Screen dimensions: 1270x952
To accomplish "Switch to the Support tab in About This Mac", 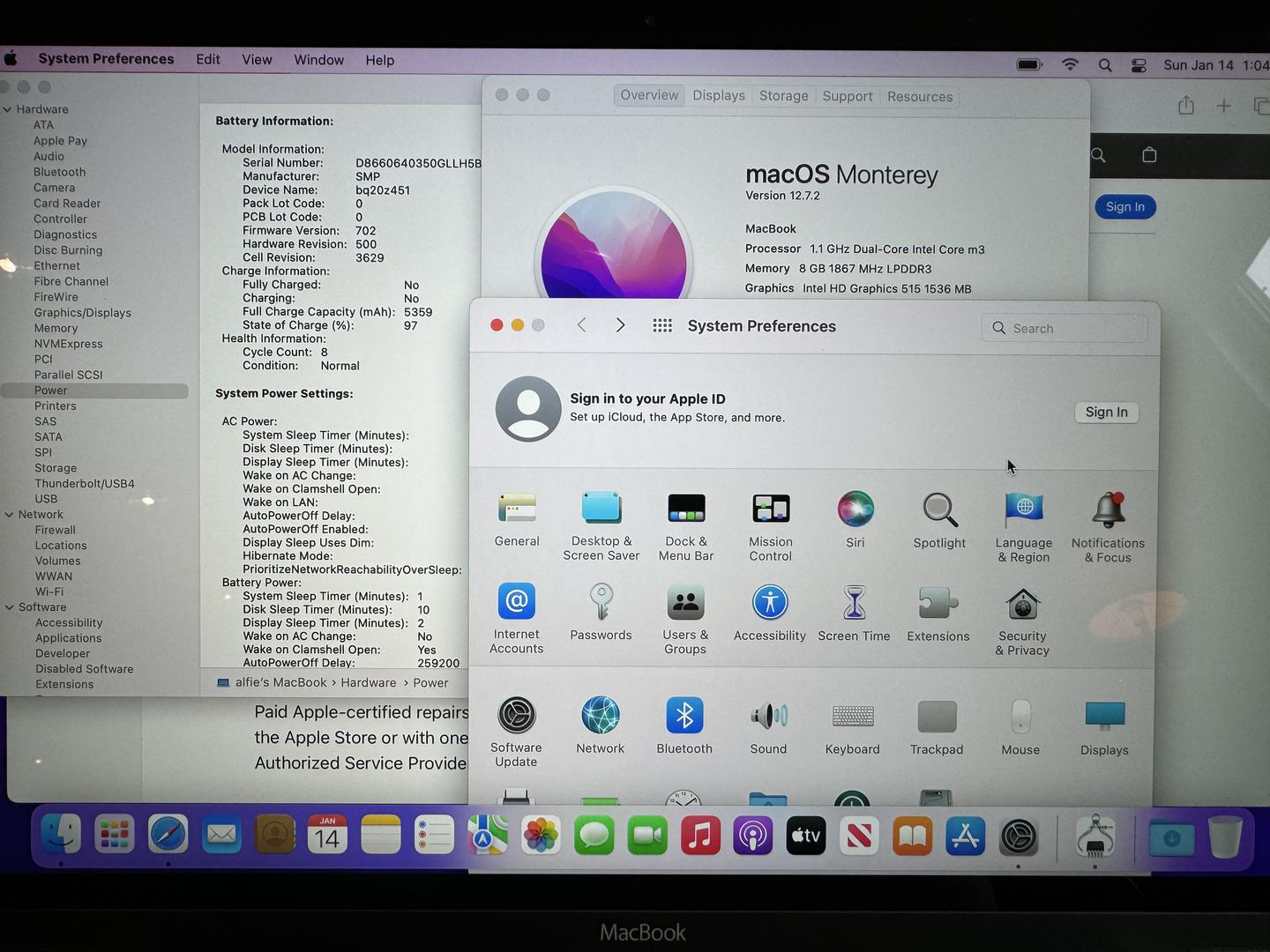I will [x=848, y=96].
